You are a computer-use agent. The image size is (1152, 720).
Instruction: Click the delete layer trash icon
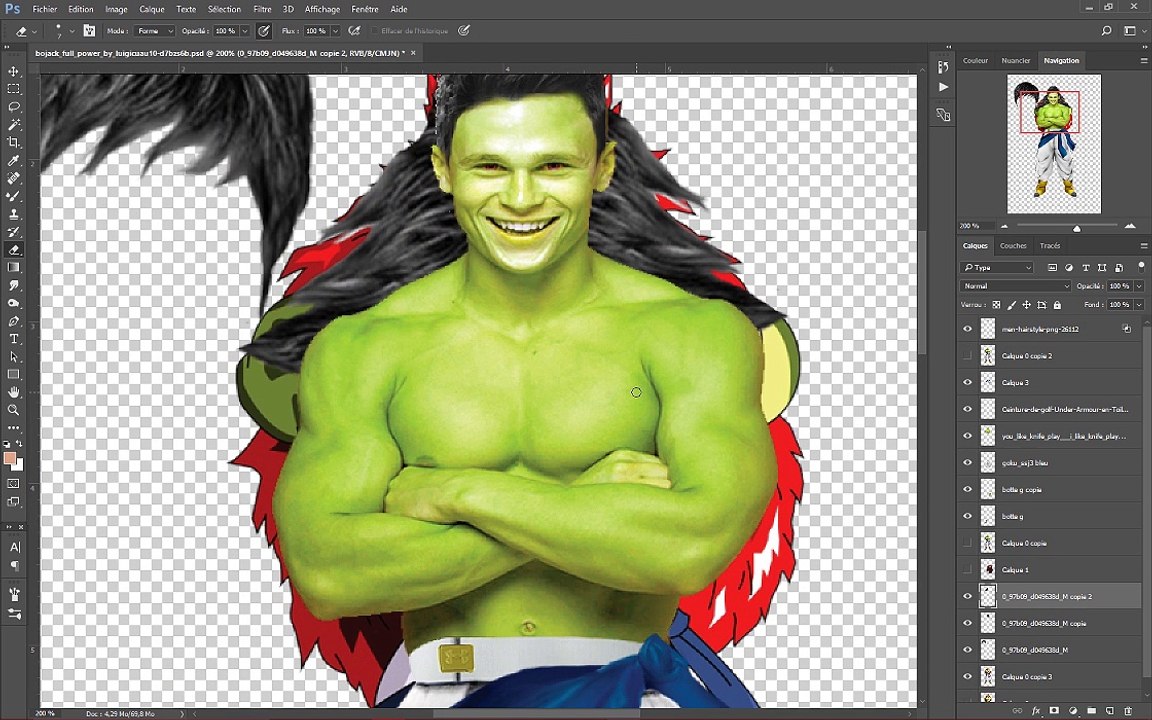click(x=1128, y=711)
